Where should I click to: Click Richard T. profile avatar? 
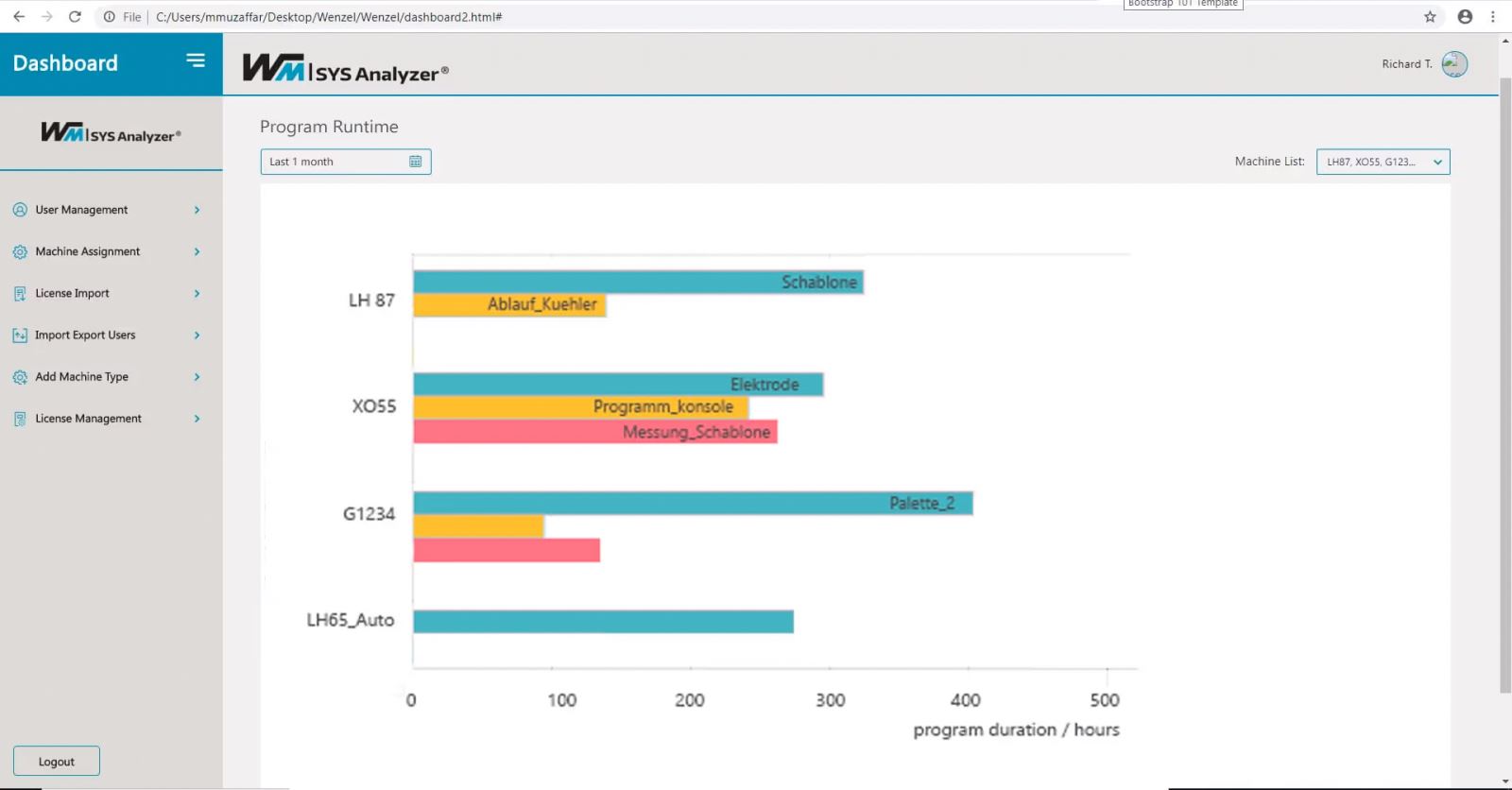point(1454,64)
